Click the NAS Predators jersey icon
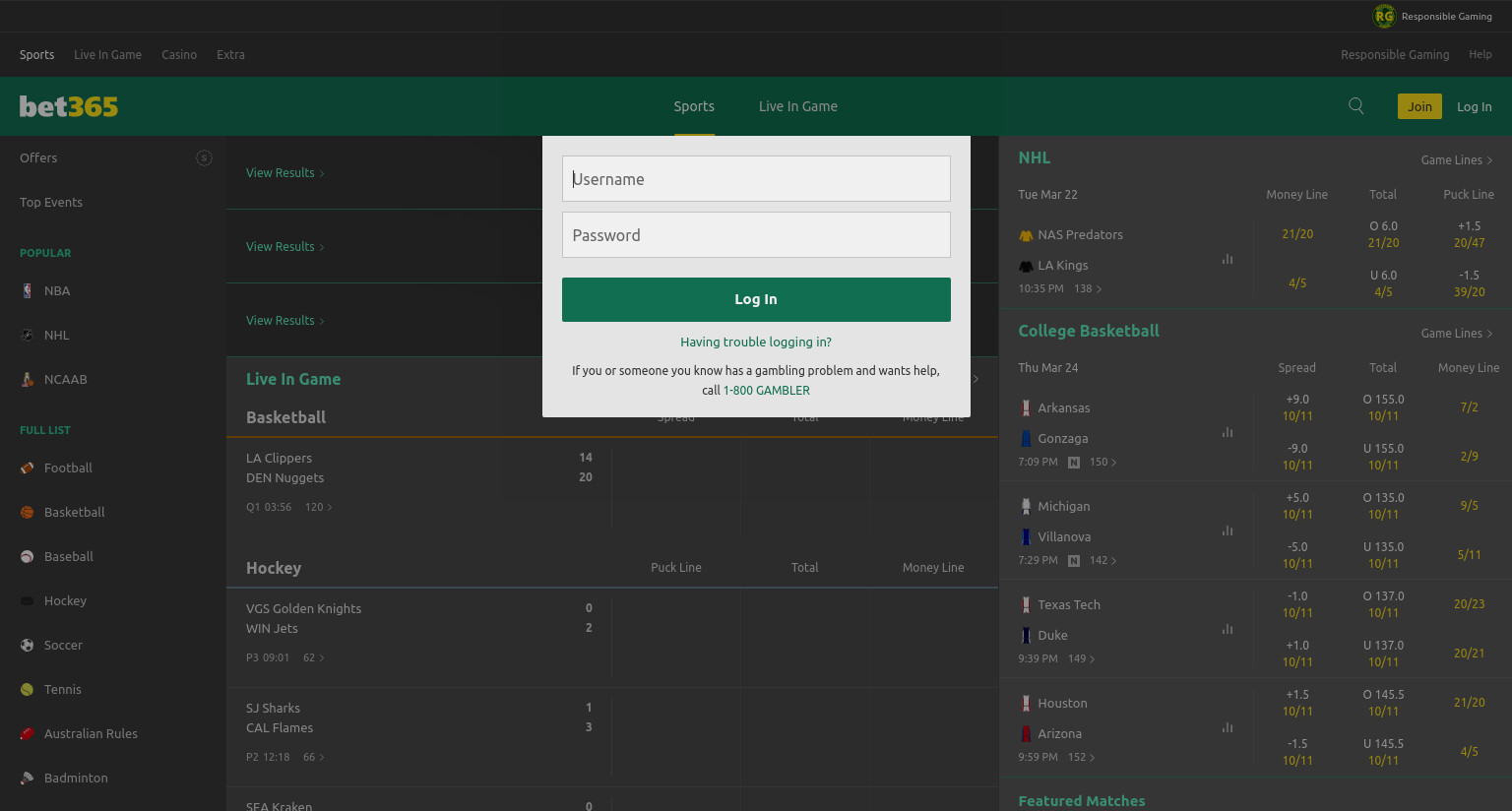This screenshot has height=811, width=1512. tap(1026, 235)
